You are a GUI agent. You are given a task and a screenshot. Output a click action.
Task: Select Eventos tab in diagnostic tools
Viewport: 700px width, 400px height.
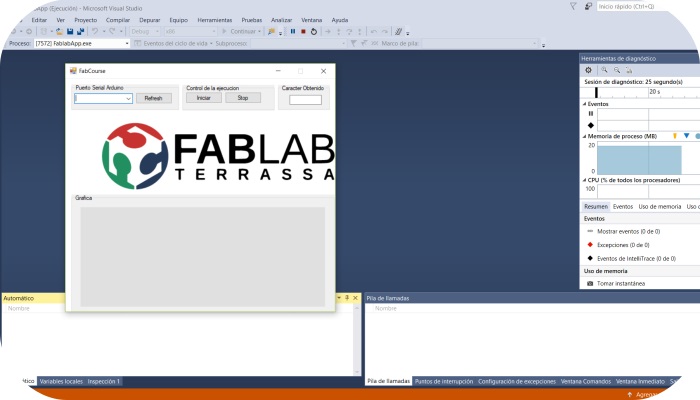tap(623, 206)
